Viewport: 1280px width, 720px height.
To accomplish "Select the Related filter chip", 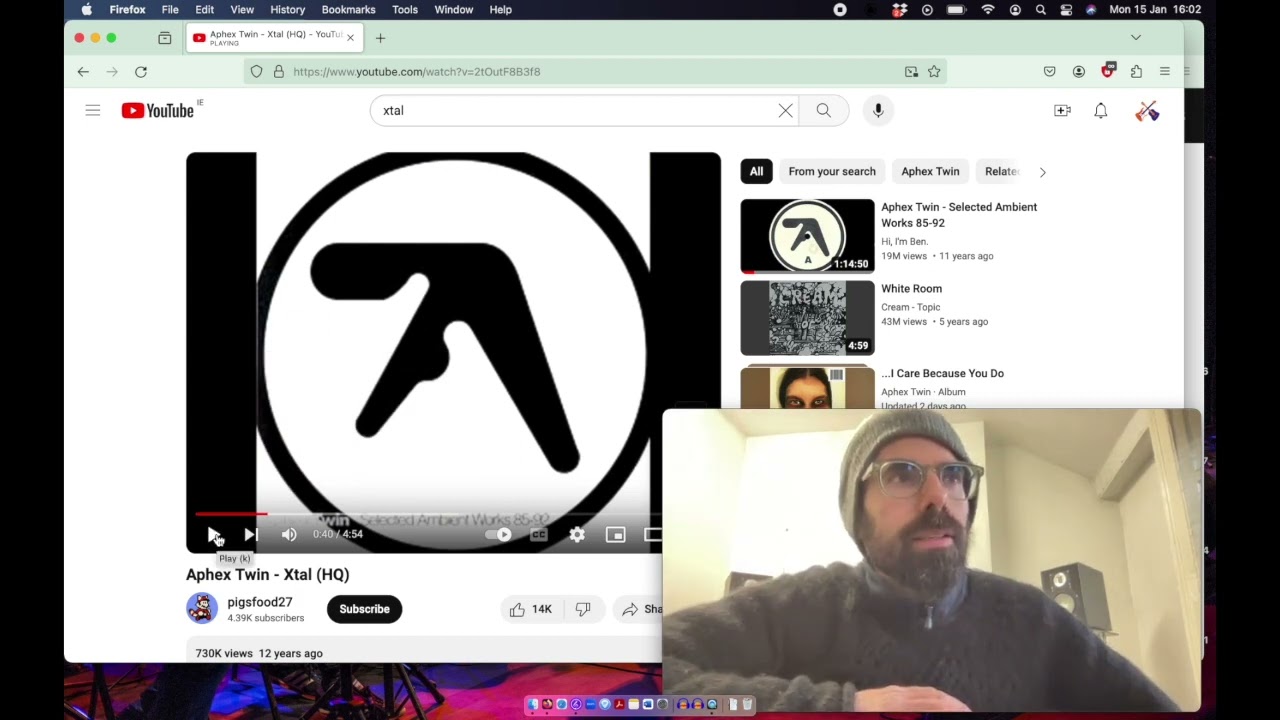I will pos(1001,171).
